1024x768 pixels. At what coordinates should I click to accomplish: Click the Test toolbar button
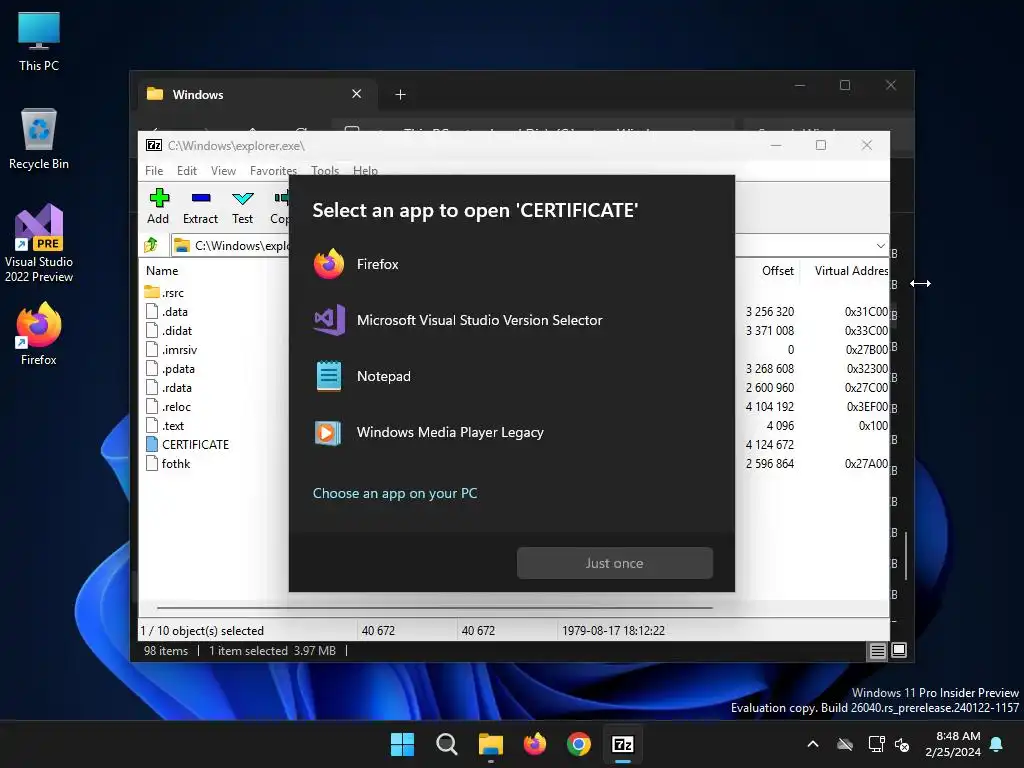pos(242,206)
